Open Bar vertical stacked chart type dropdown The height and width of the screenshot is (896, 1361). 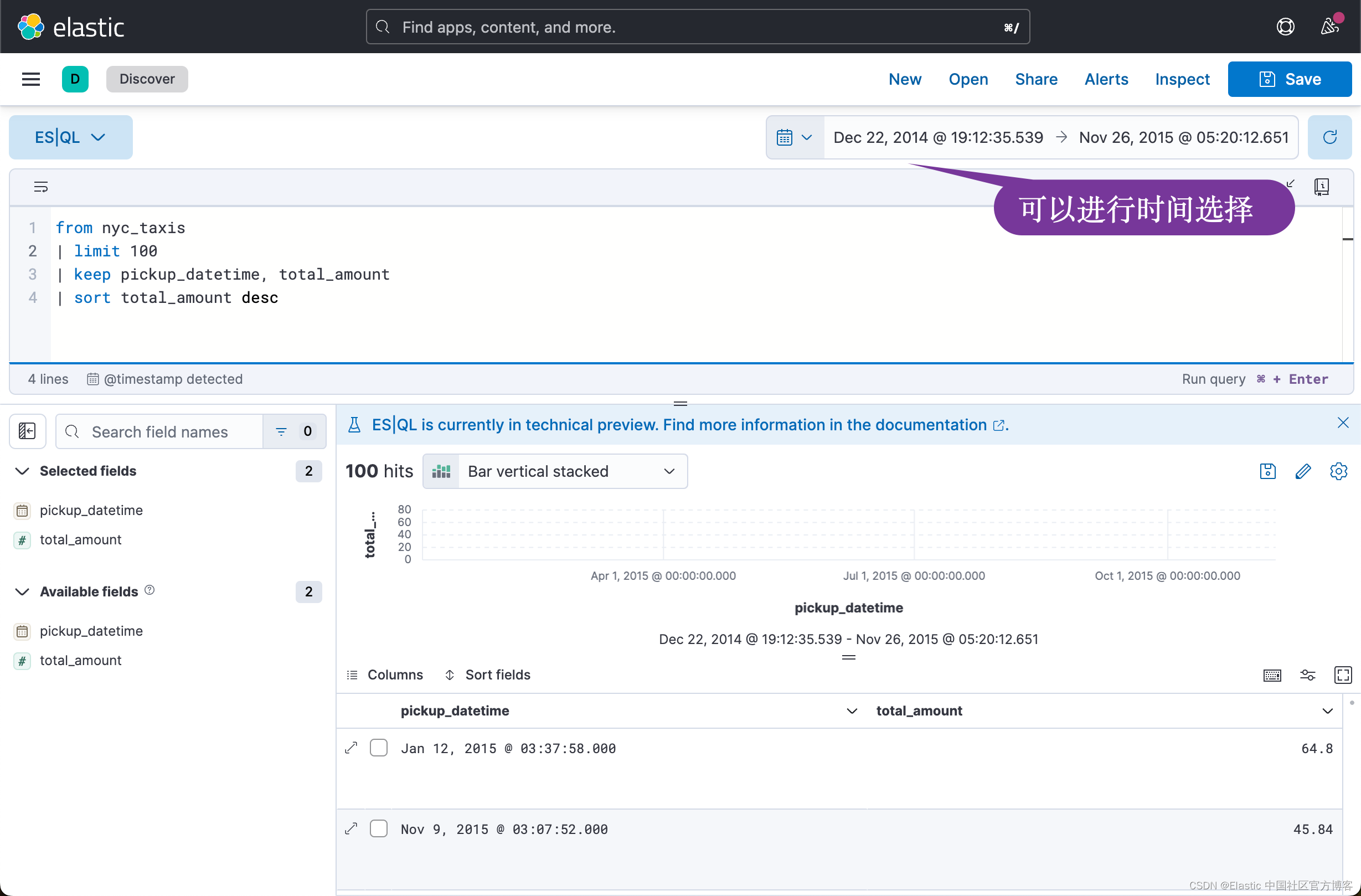555,471
